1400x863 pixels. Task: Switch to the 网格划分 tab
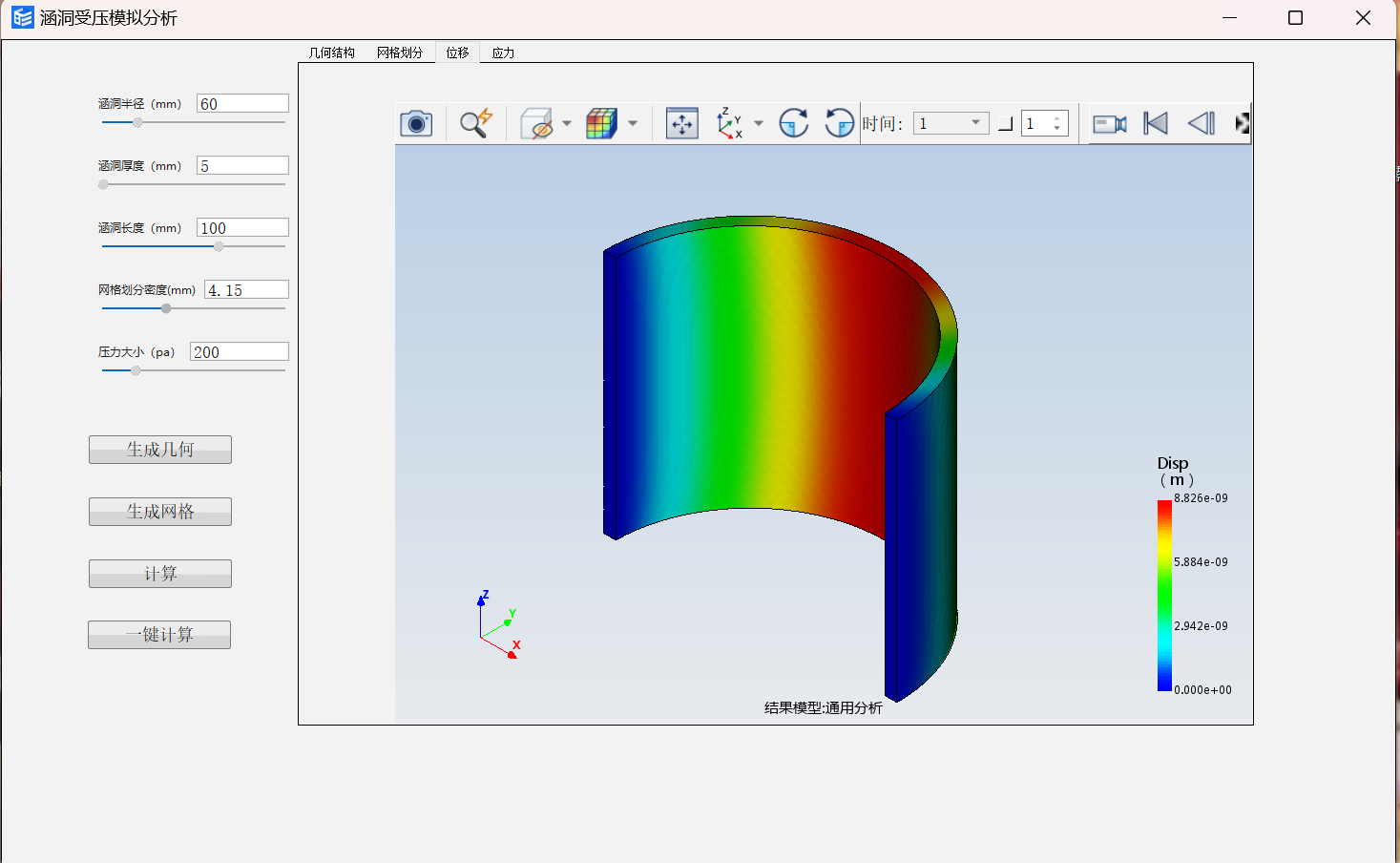click(400, 53)
